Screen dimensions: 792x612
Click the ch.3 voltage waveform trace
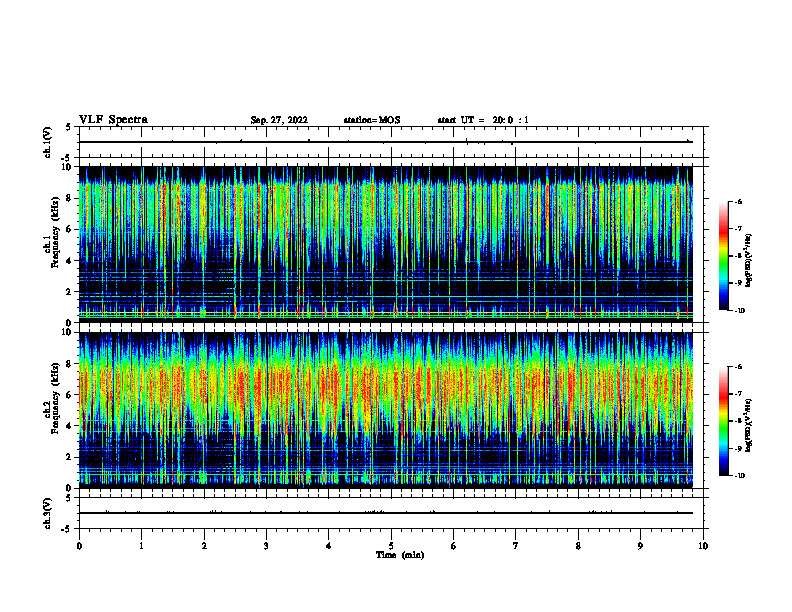point(386,513)
